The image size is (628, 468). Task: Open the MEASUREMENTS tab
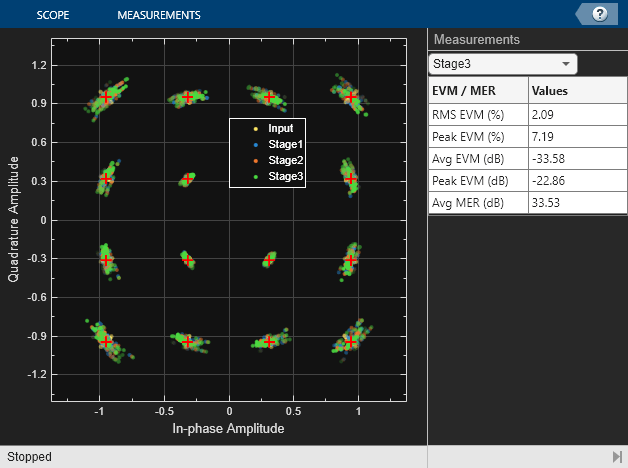(x=158, y=15)
